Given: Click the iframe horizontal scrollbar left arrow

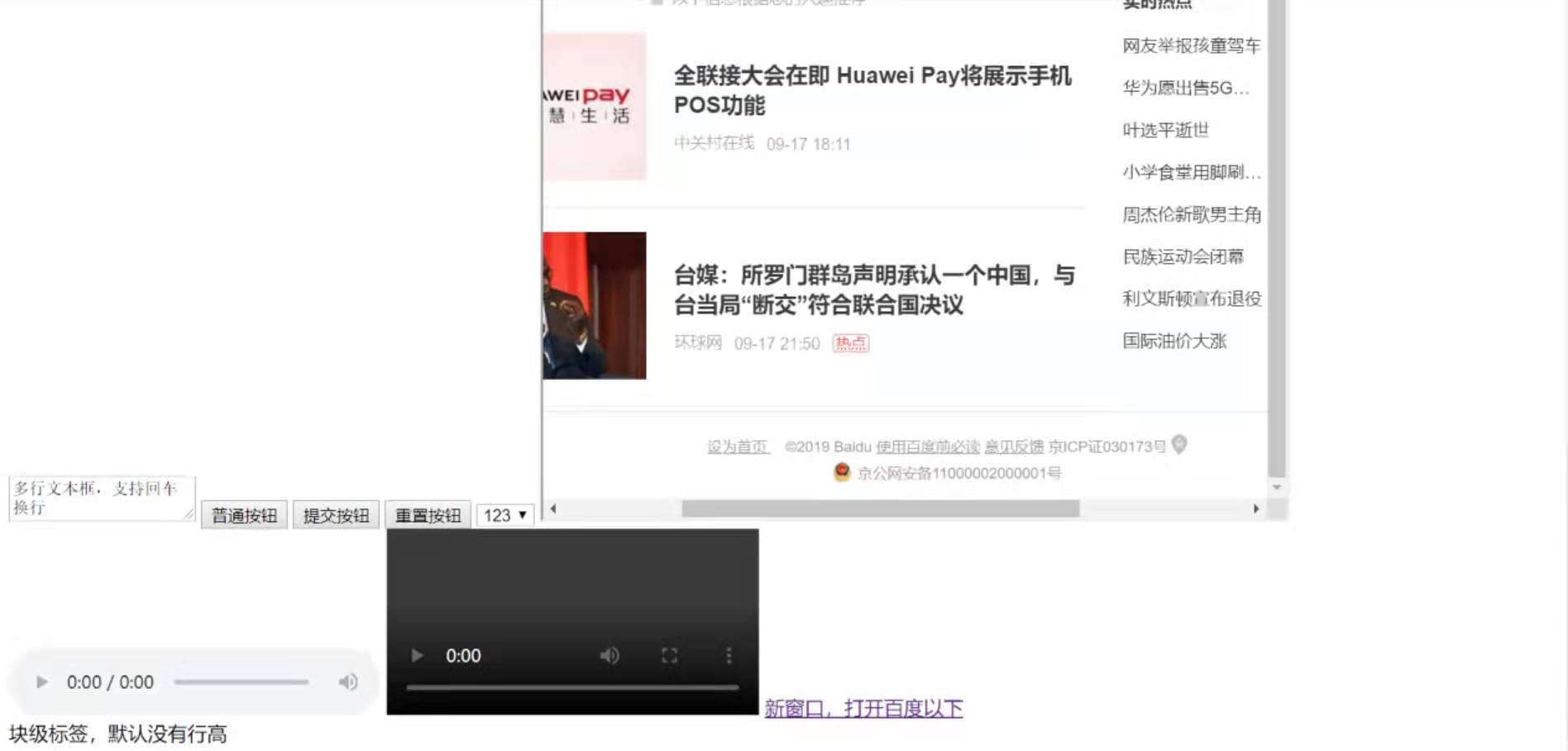Looking at the screenshot, I should (x=553, y=509).
